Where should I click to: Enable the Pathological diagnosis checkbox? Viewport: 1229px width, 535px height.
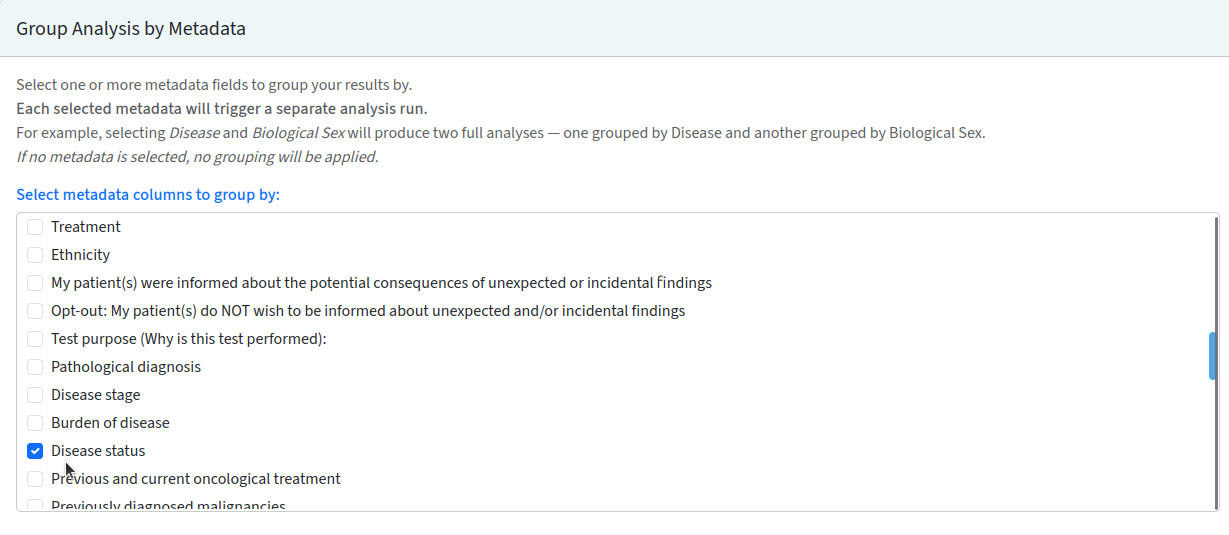(35, 367)
